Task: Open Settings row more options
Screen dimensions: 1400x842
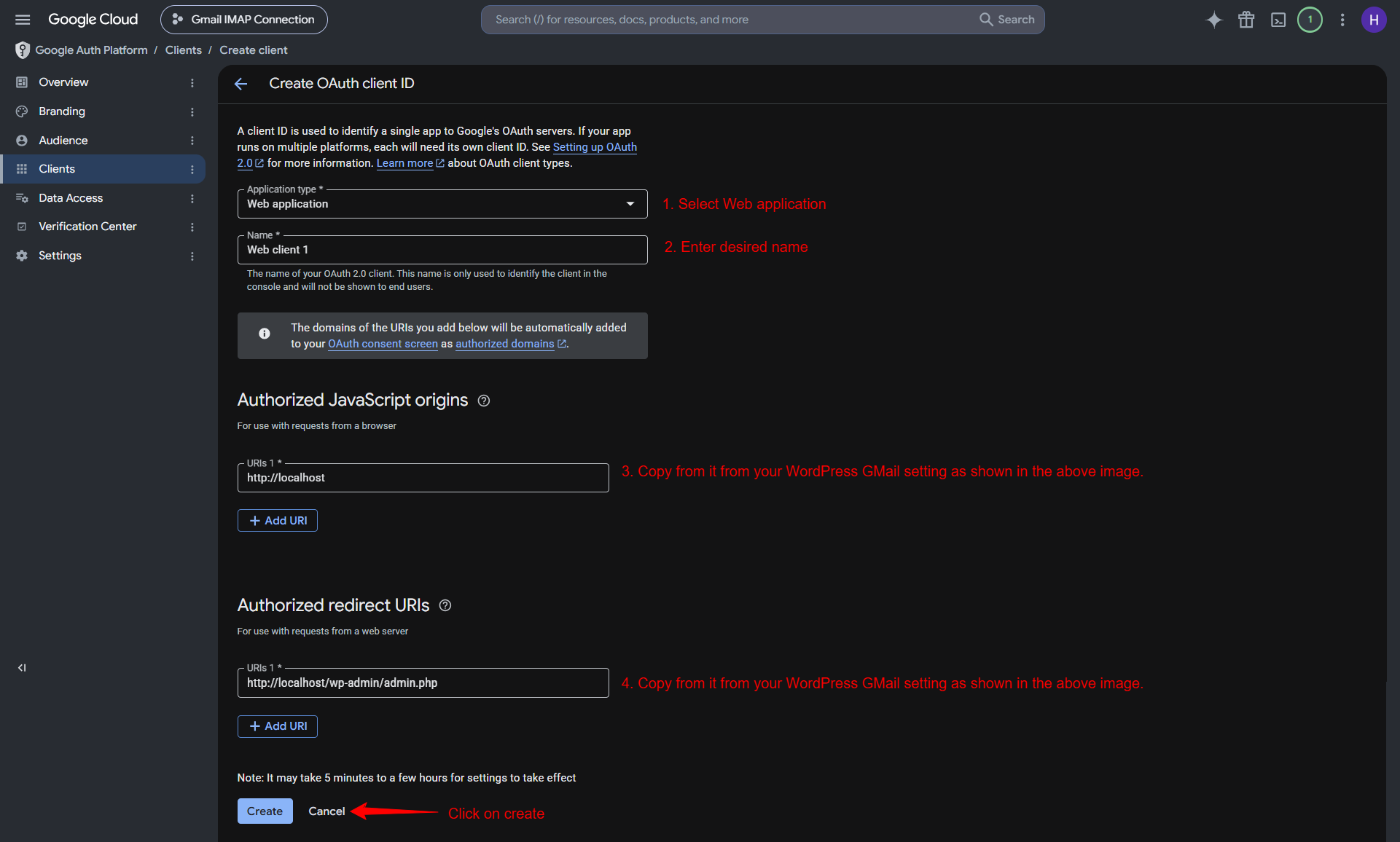Action: click(192, 256)
